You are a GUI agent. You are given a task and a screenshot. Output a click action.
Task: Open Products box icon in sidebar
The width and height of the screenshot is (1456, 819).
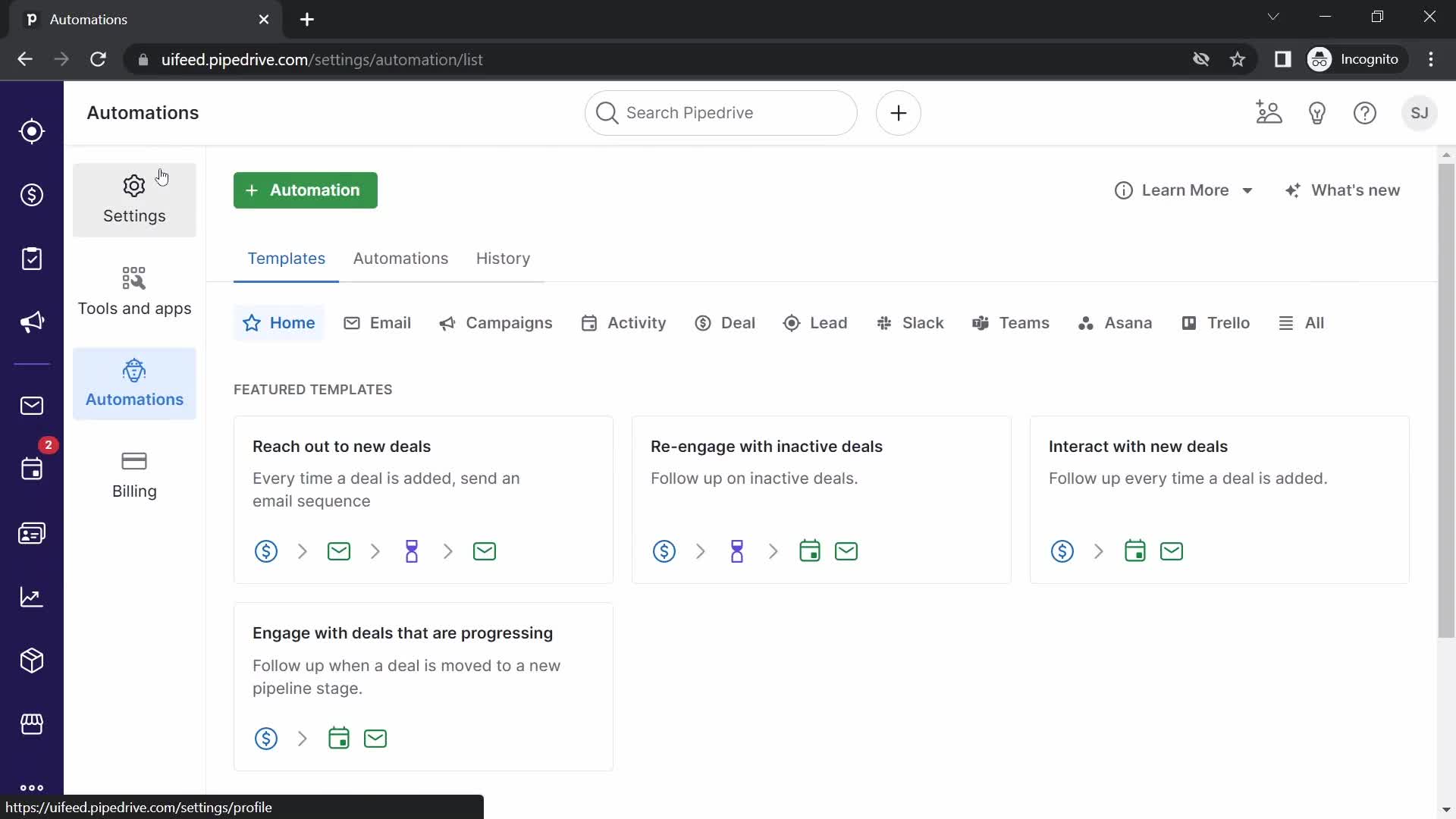point(32,661)
